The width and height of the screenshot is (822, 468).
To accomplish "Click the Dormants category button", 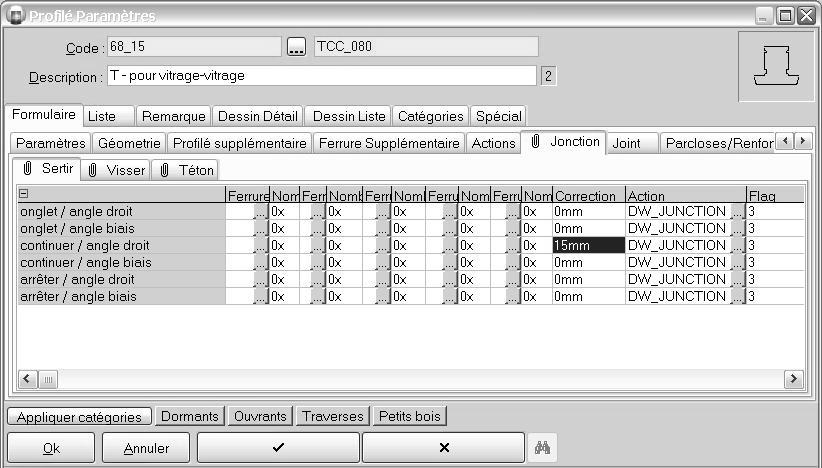I will (x=190, y=416).
